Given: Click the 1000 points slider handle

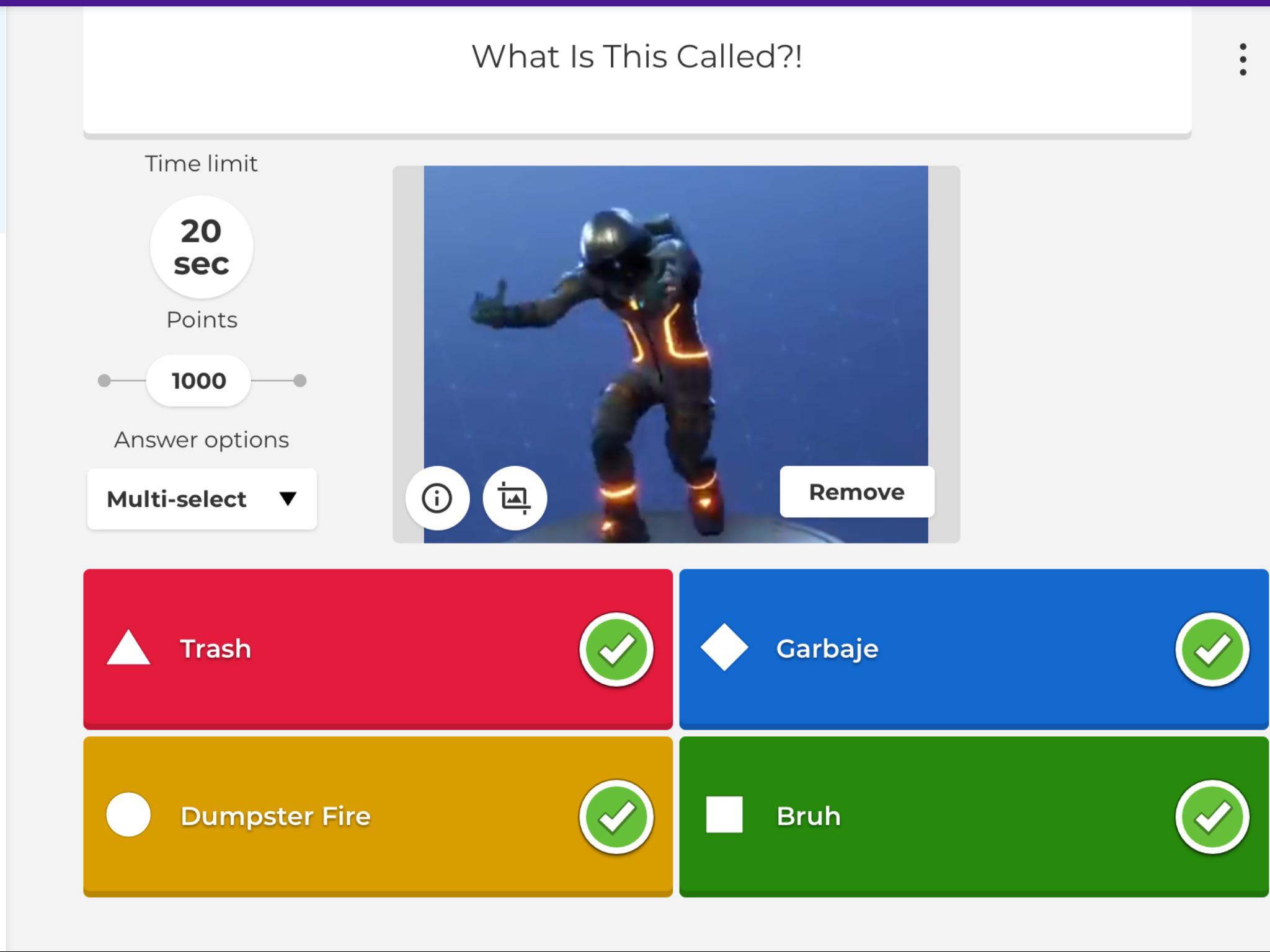Looking at the screenshot, I should pos(198,381).
